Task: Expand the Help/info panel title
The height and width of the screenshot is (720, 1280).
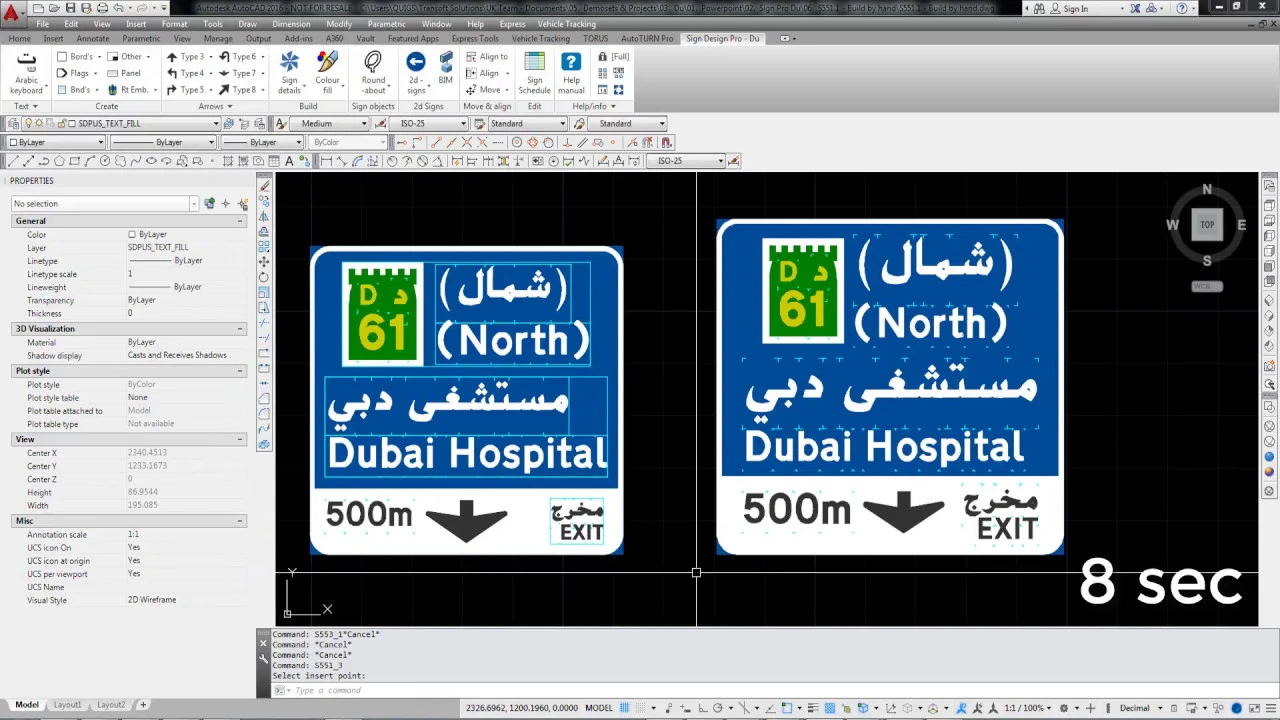Action: click(593, 106)
